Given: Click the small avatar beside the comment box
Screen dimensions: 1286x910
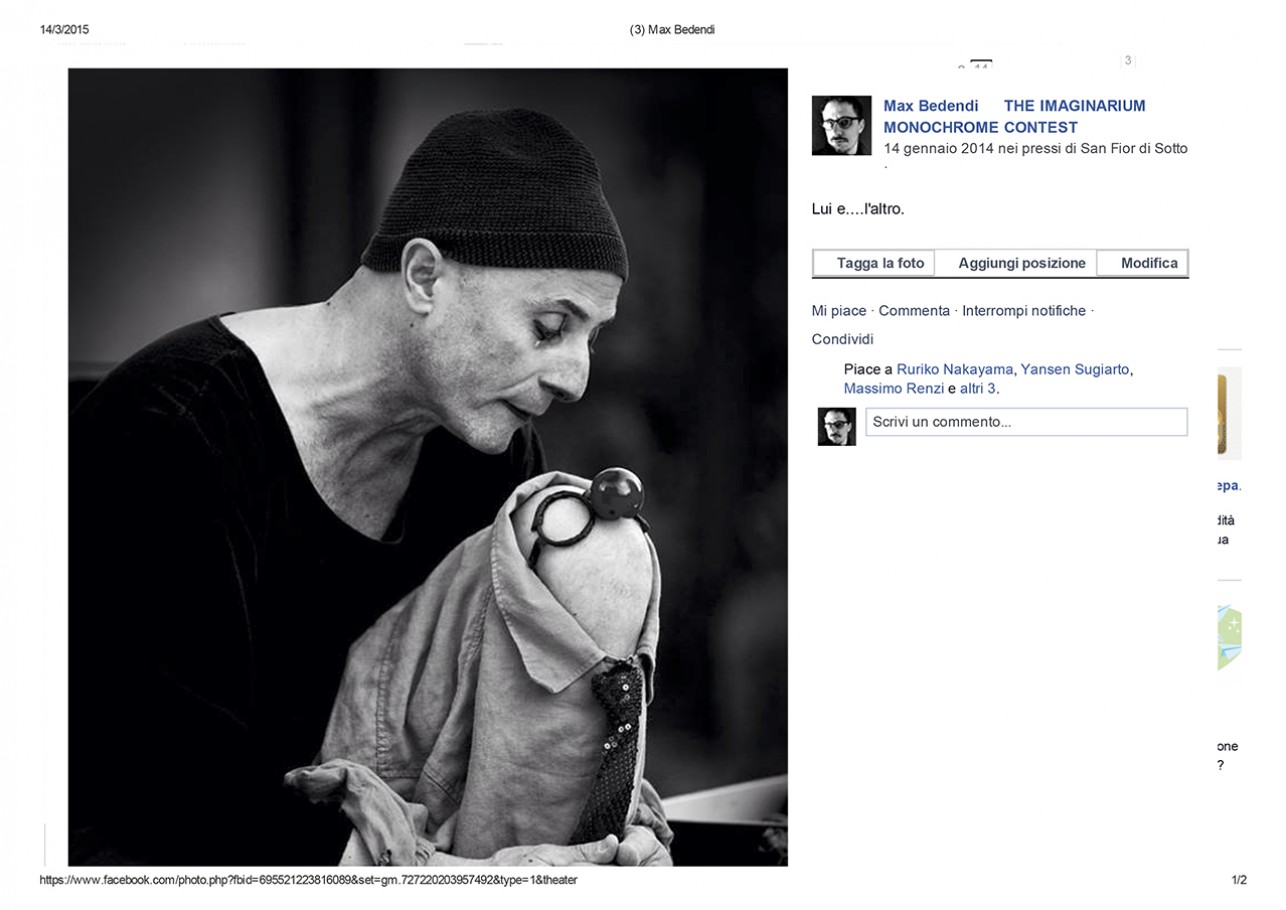Looking at the screenshot, I should (837, 426).
